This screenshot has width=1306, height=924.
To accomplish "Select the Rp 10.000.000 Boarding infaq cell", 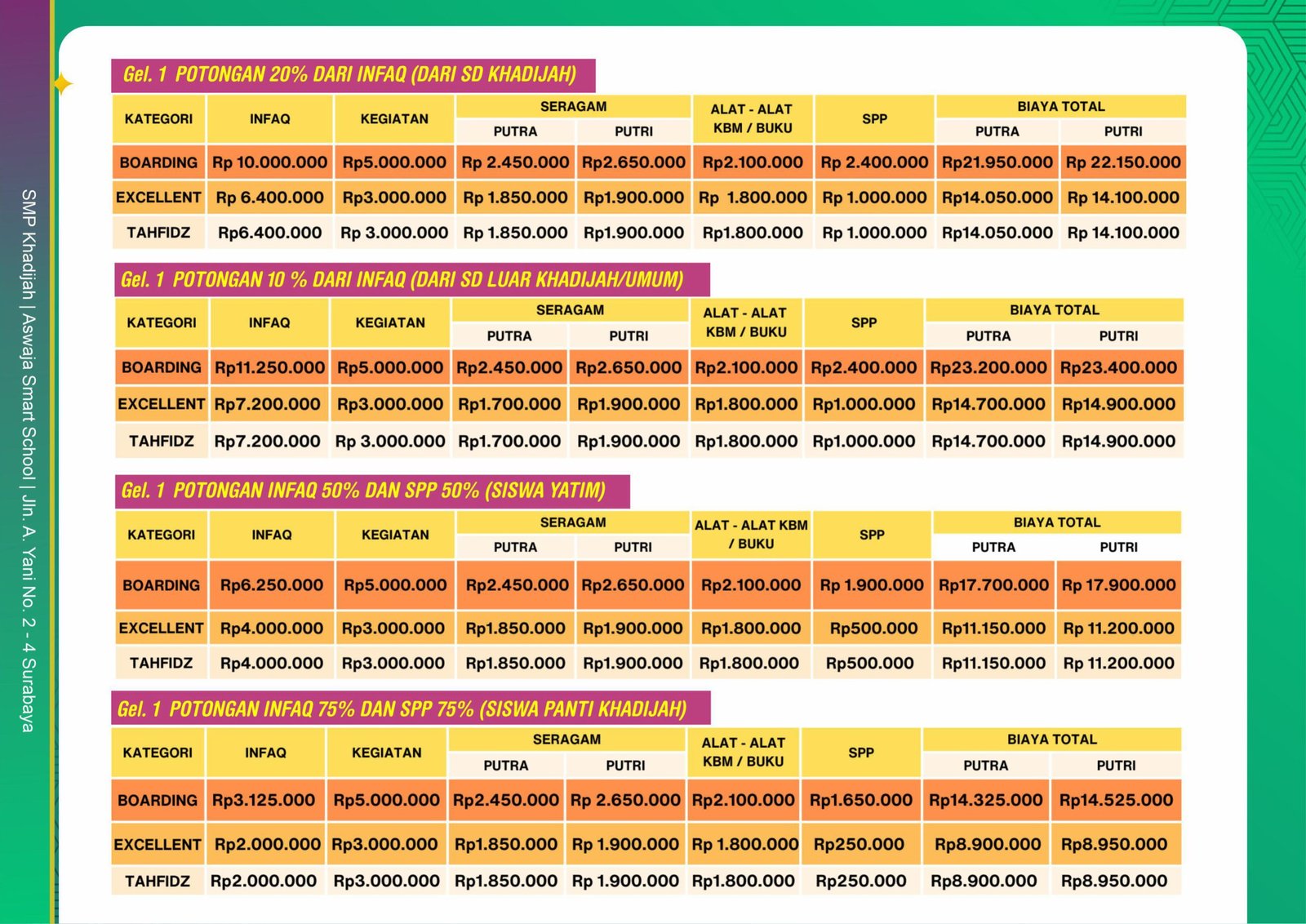I will click(269, 162).
